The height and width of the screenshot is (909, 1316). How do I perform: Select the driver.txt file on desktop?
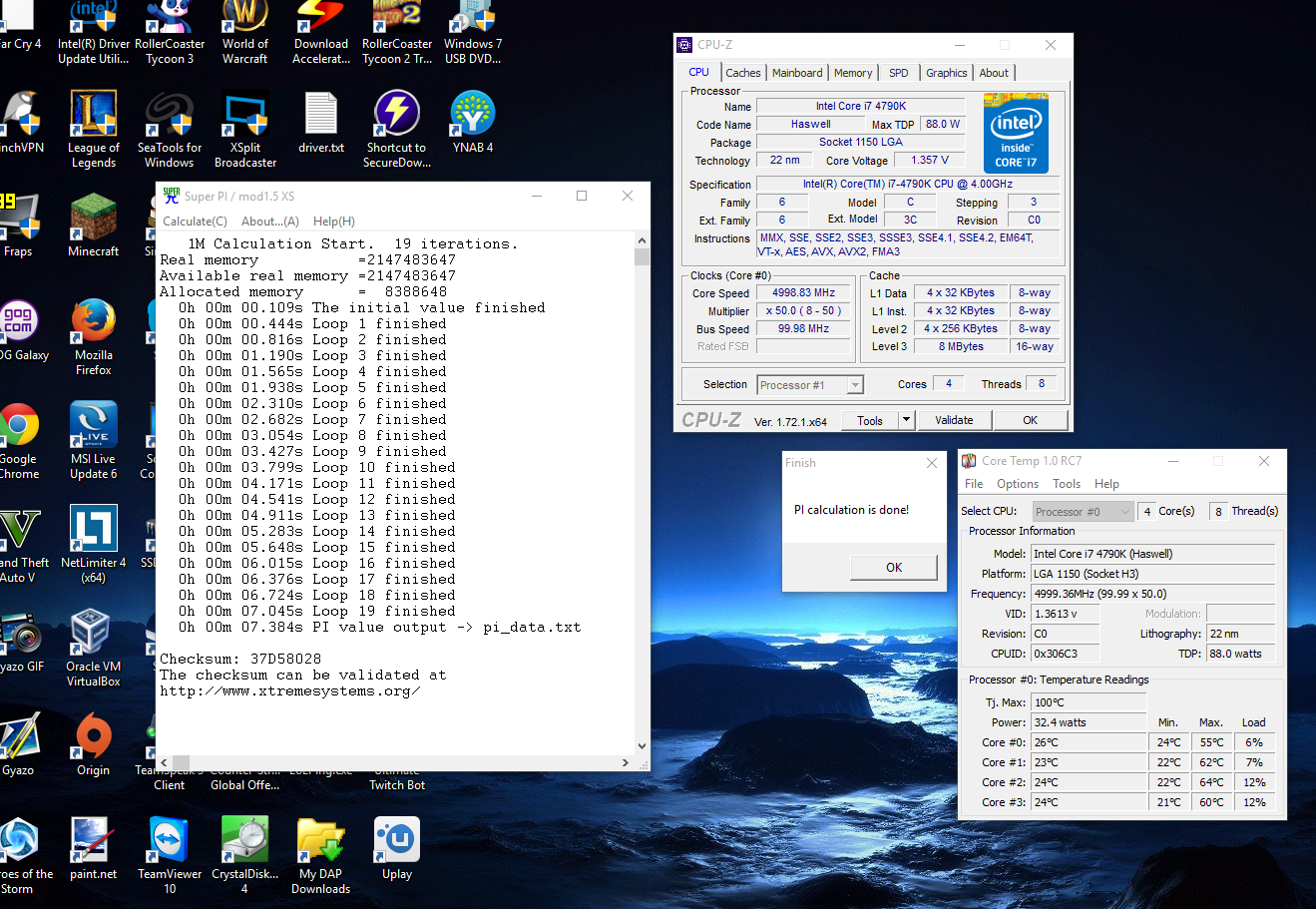click(321, 123)
